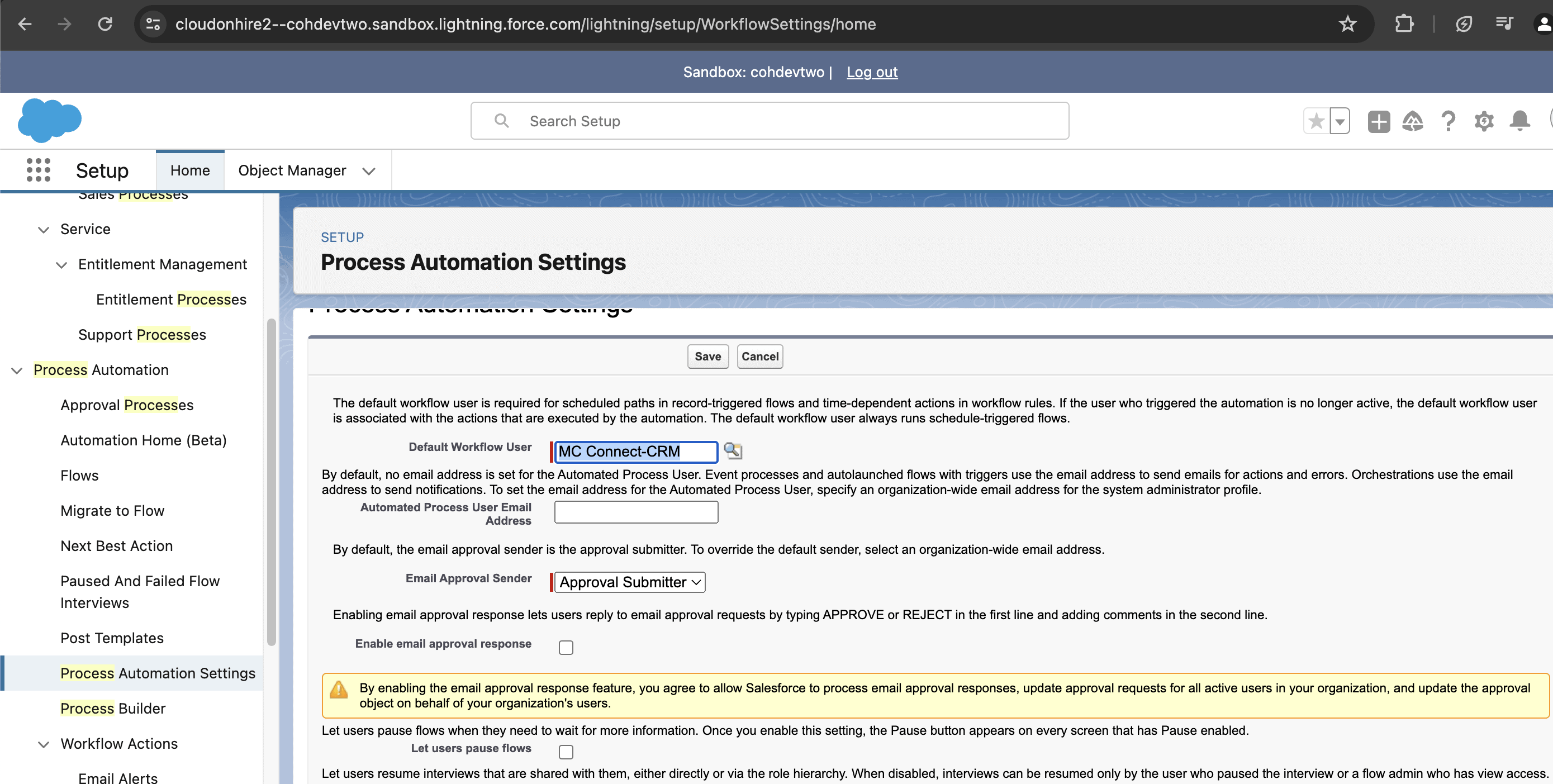Open the media control playlist icon

[x=1504, y=24]
